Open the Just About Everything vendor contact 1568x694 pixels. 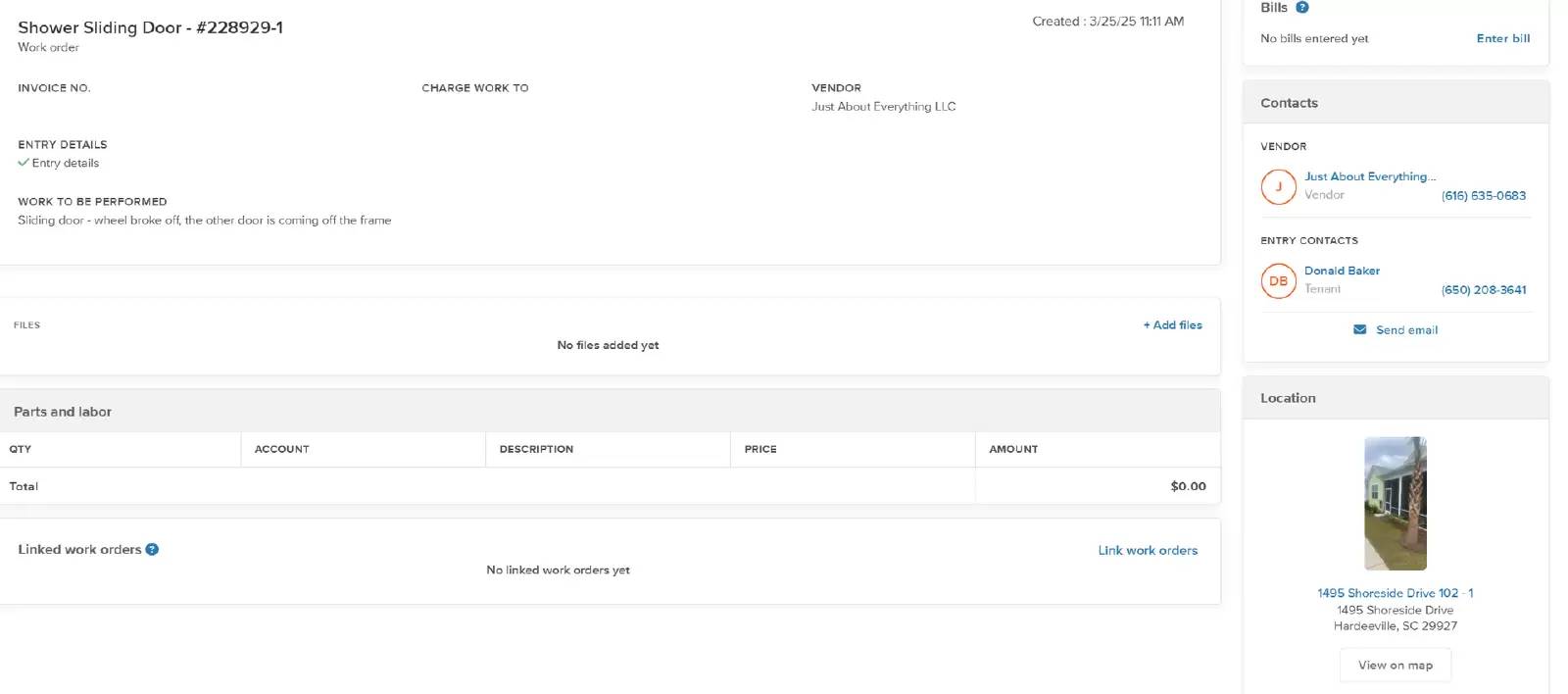coord(1369,176)
